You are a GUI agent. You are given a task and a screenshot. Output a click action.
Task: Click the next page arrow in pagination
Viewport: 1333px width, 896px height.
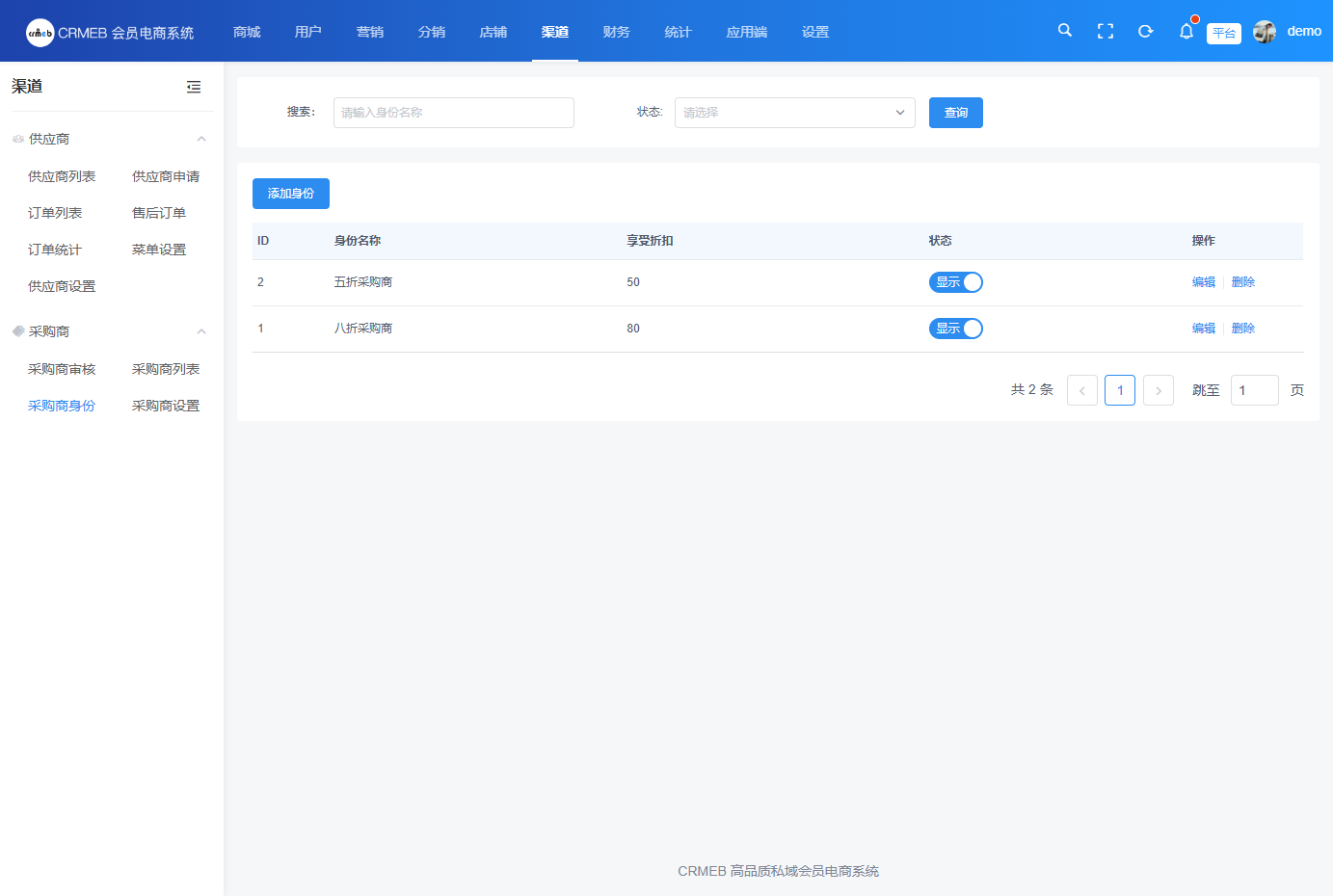tap(1158, 390)
